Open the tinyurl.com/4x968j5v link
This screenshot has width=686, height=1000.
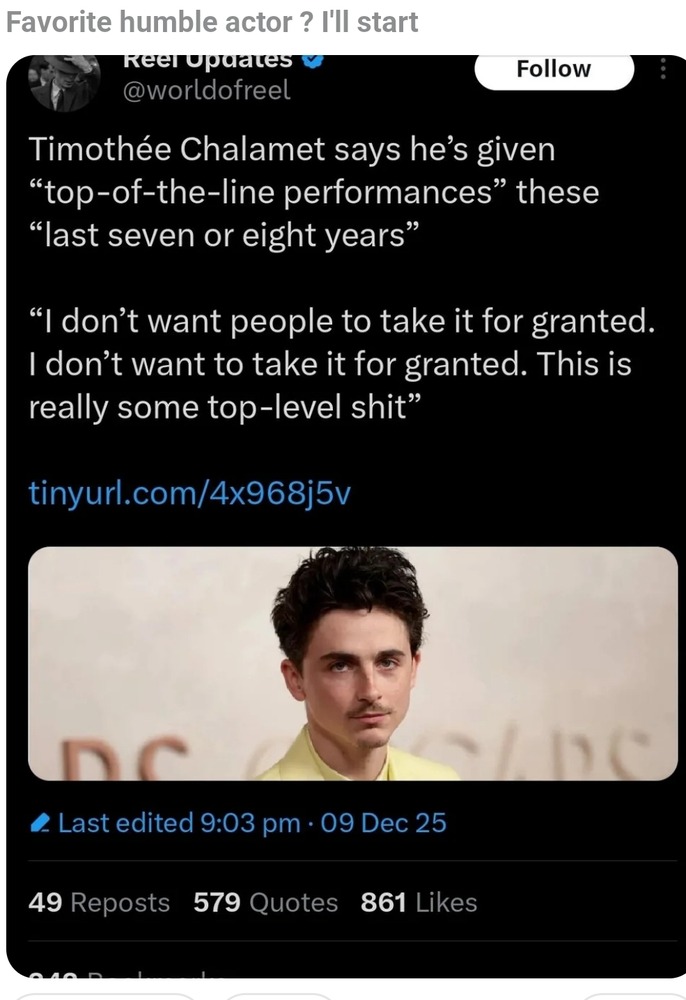click(189, 493)
